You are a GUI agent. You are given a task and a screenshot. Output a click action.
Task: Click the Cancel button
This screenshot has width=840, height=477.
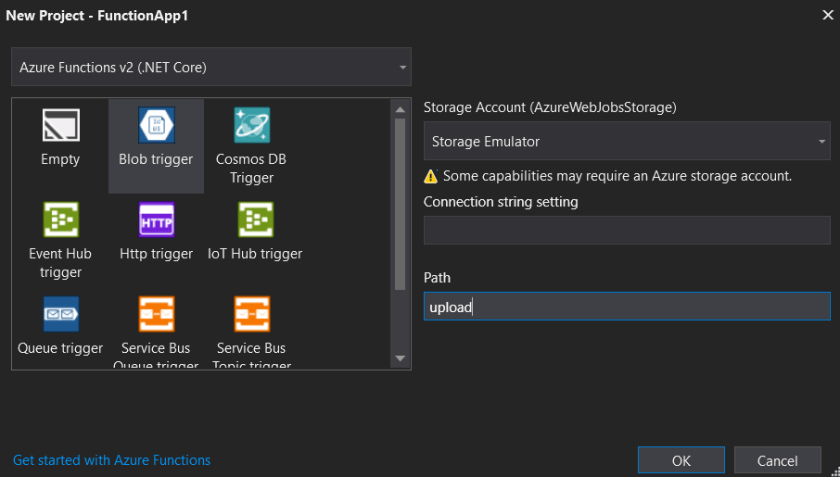click(777, 461)
